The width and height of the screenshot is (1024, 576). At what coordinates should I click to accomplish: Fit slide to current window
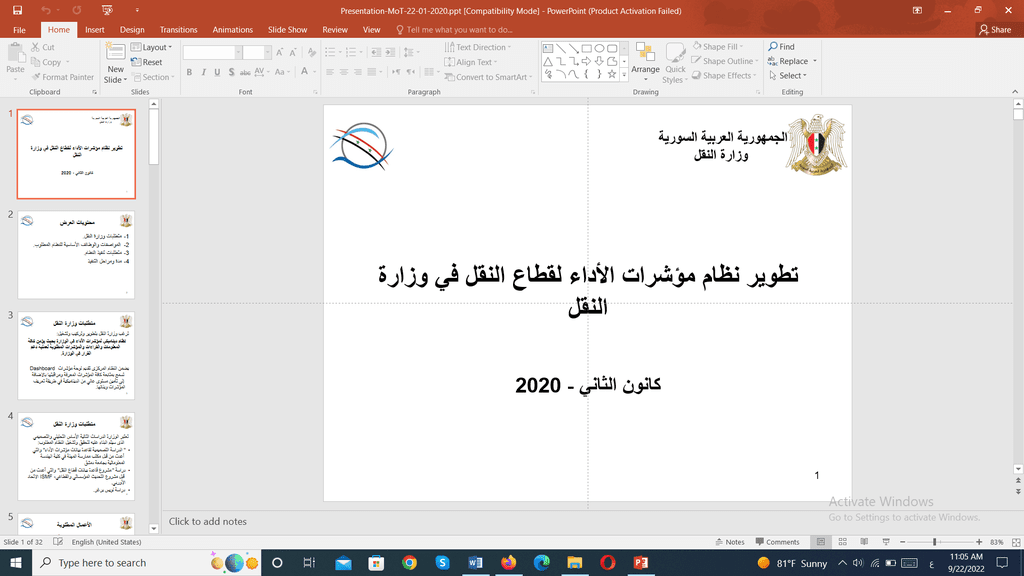1016,542
